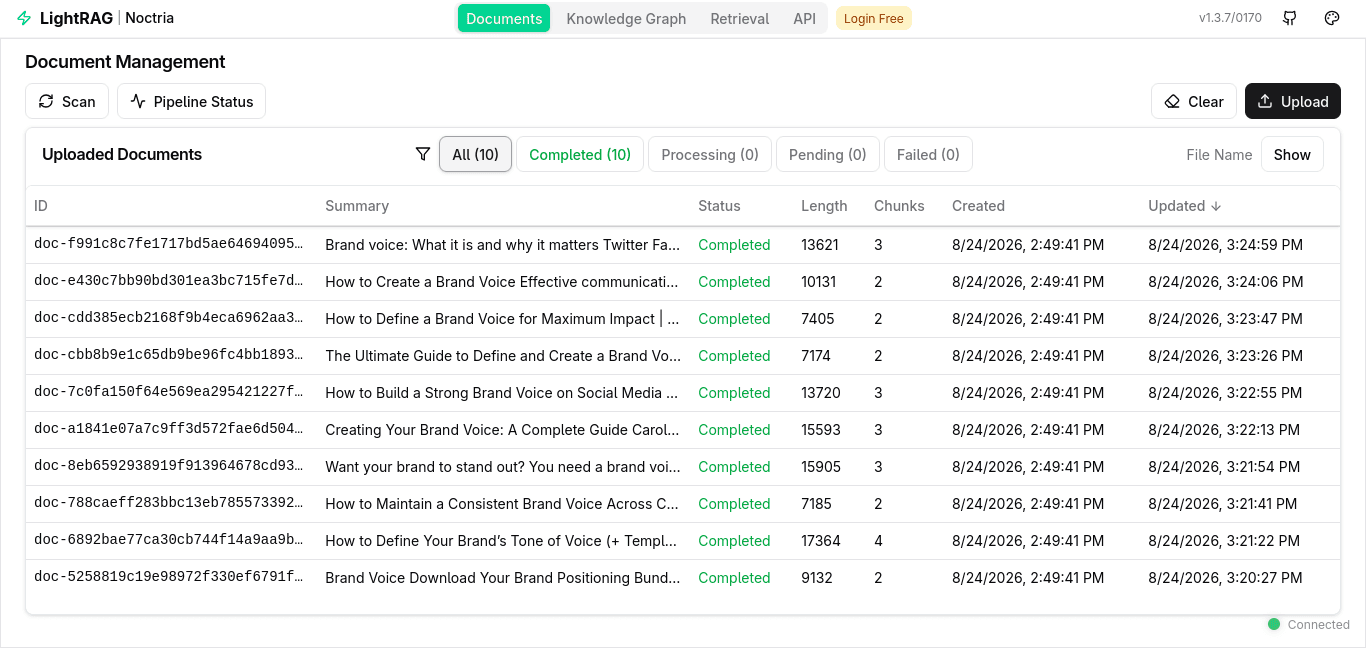Open the Retrieval tab
This screenshot has width=1366, height=648.
click(740, 18)
